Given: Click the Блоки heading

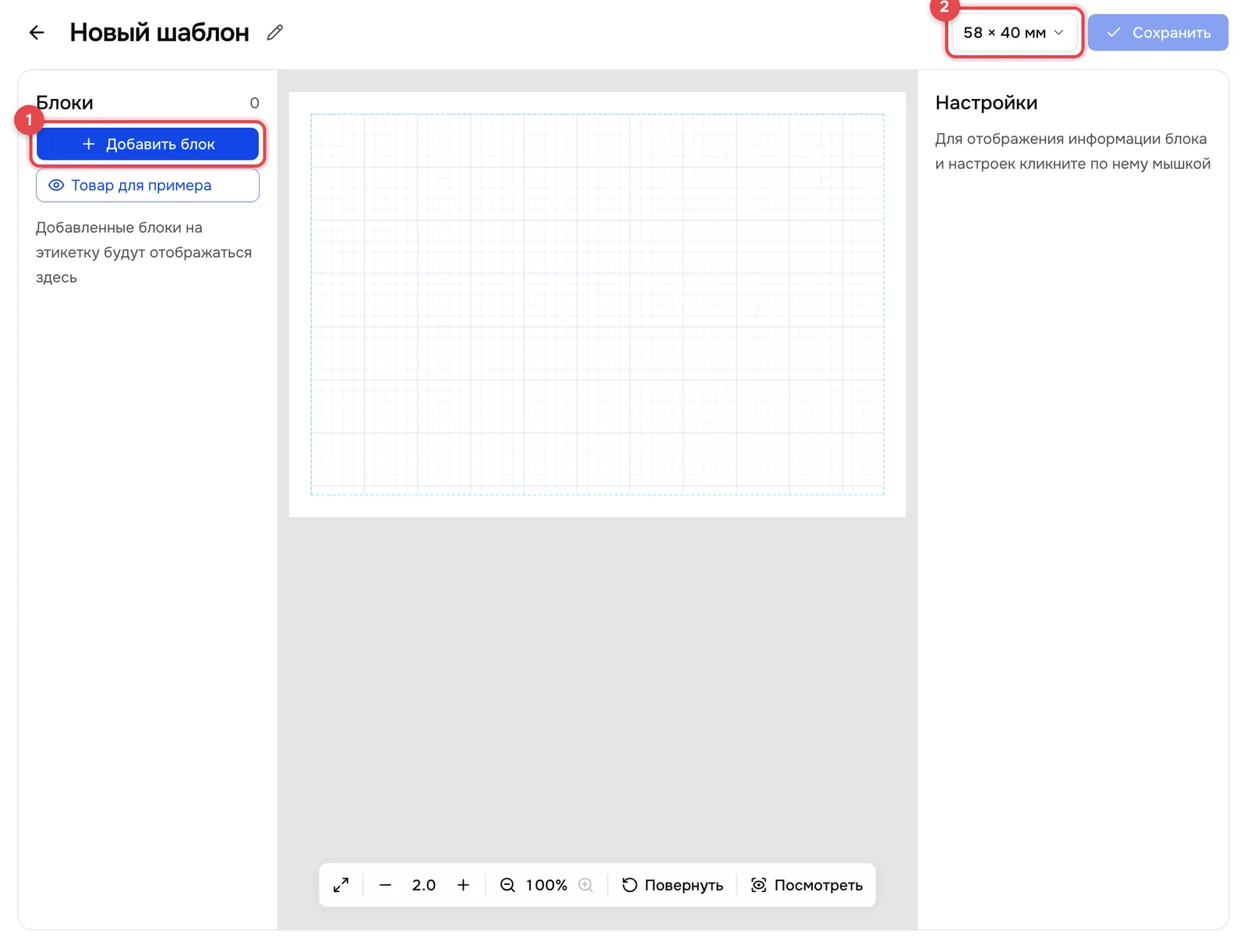Looking at the screenshot, I should pos(65,103).
